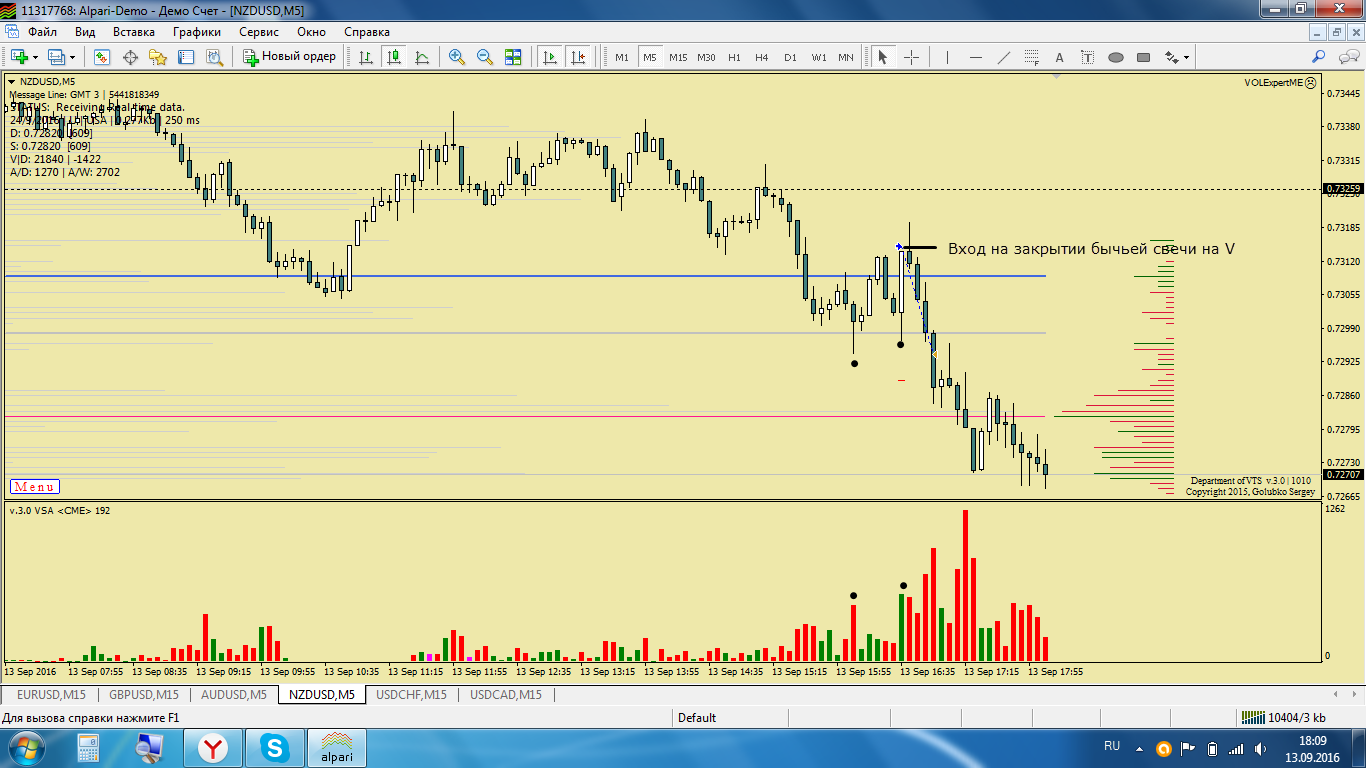Viewport: 1366px width, 768px height.
Task: Click the red Menu button on chart
Action: pos(34,487)
